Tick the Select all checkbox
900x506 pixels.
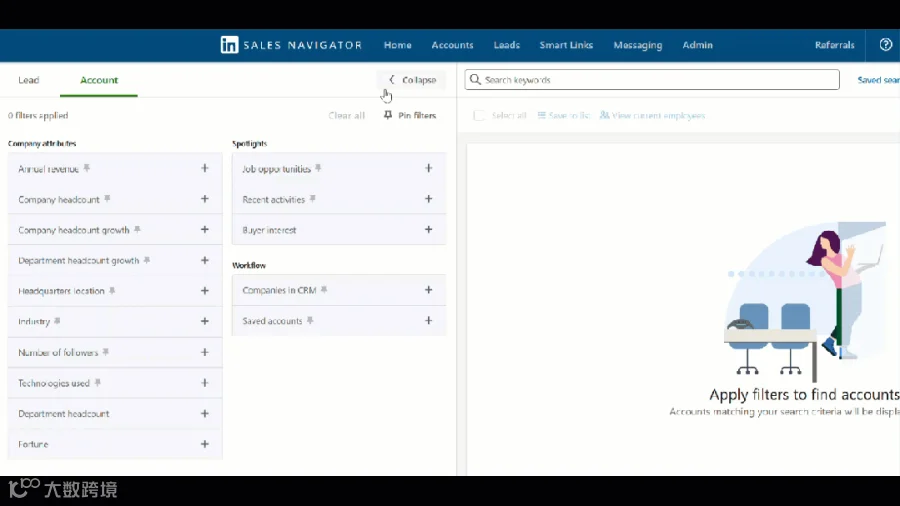(479, 115)
